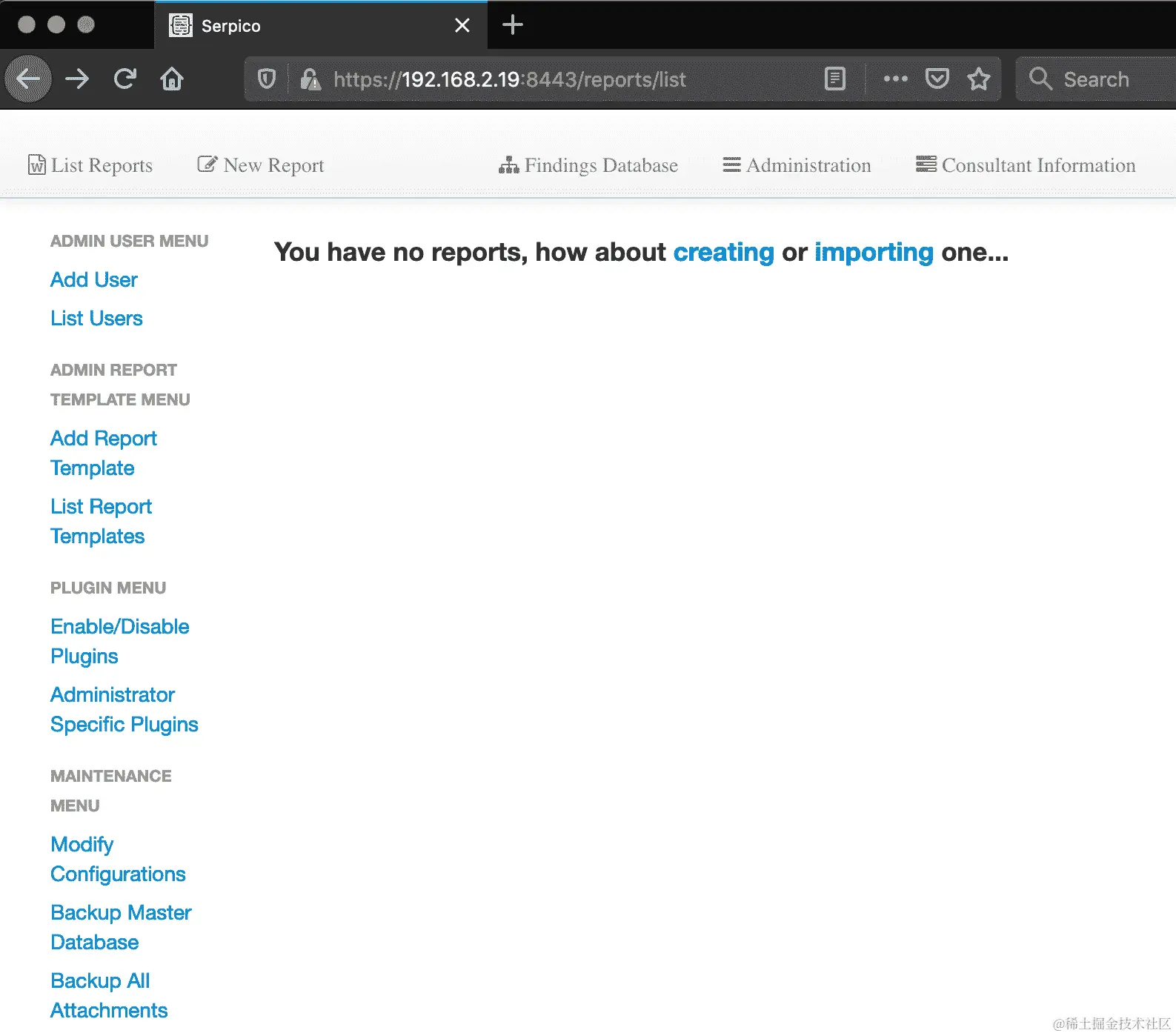The height and width of the screenshot is (1036, 1176).
Task: Click the ADMIN USER MENU heading
Action: coord(130,241)
